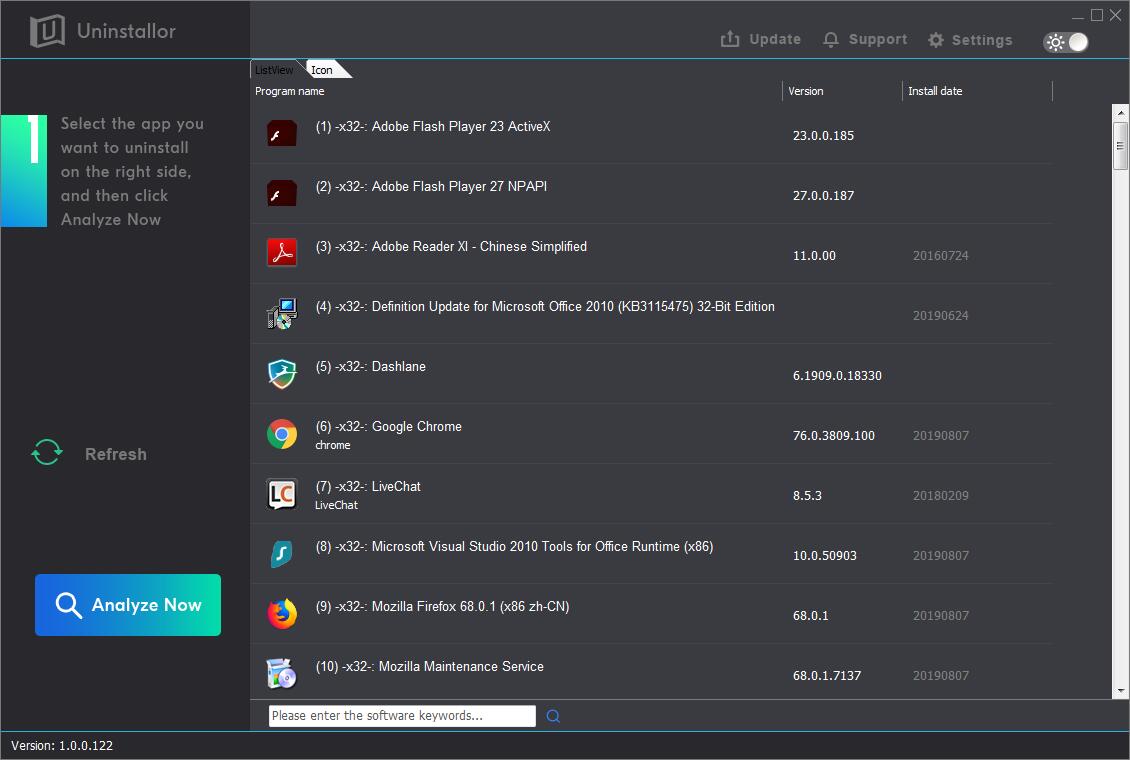Maximize the Uninstallor window
This screenshot has height=760, width=1130.
[1097, 15]
